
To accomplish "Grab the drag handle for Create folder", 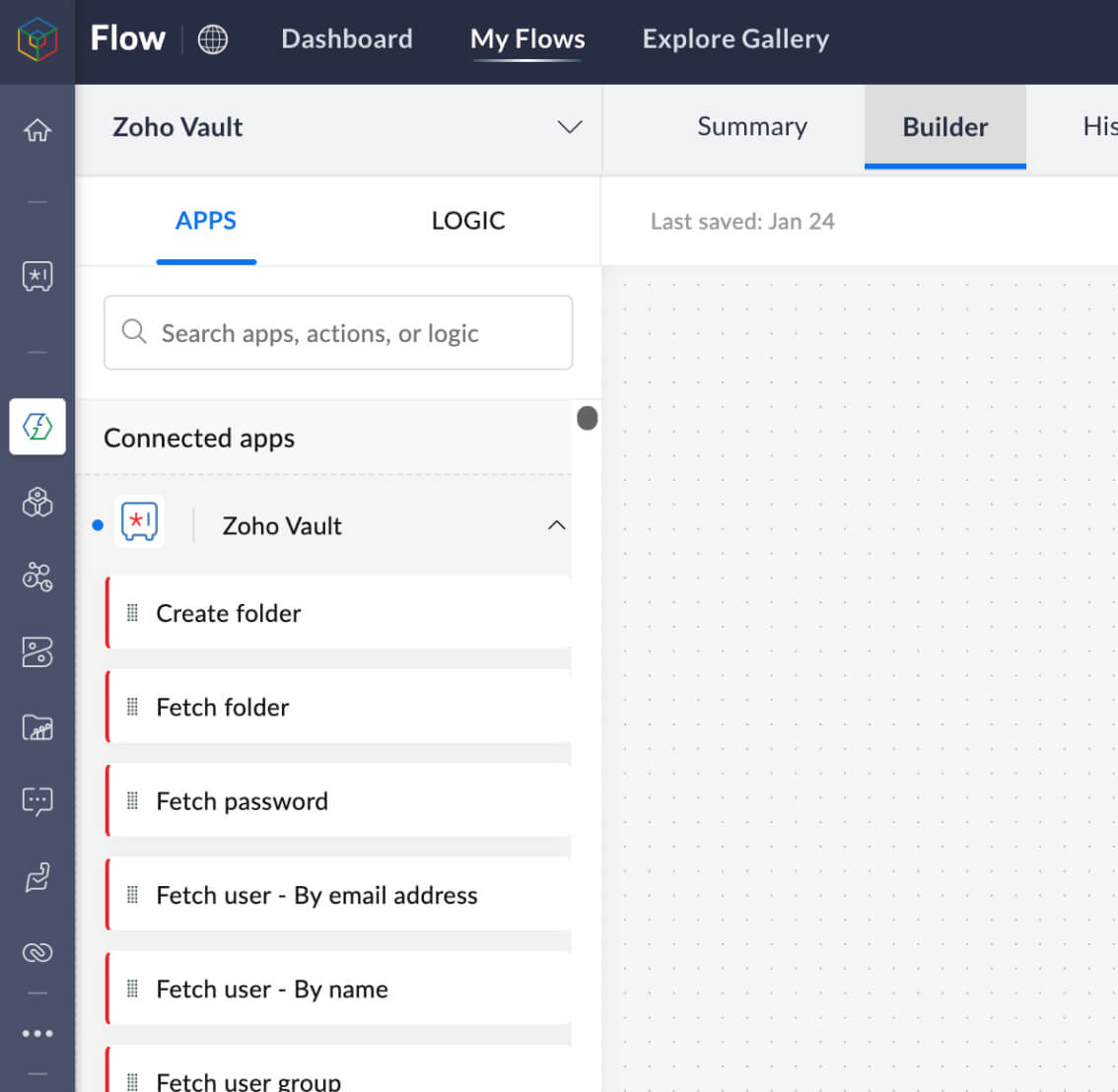I will pos(132,612).
